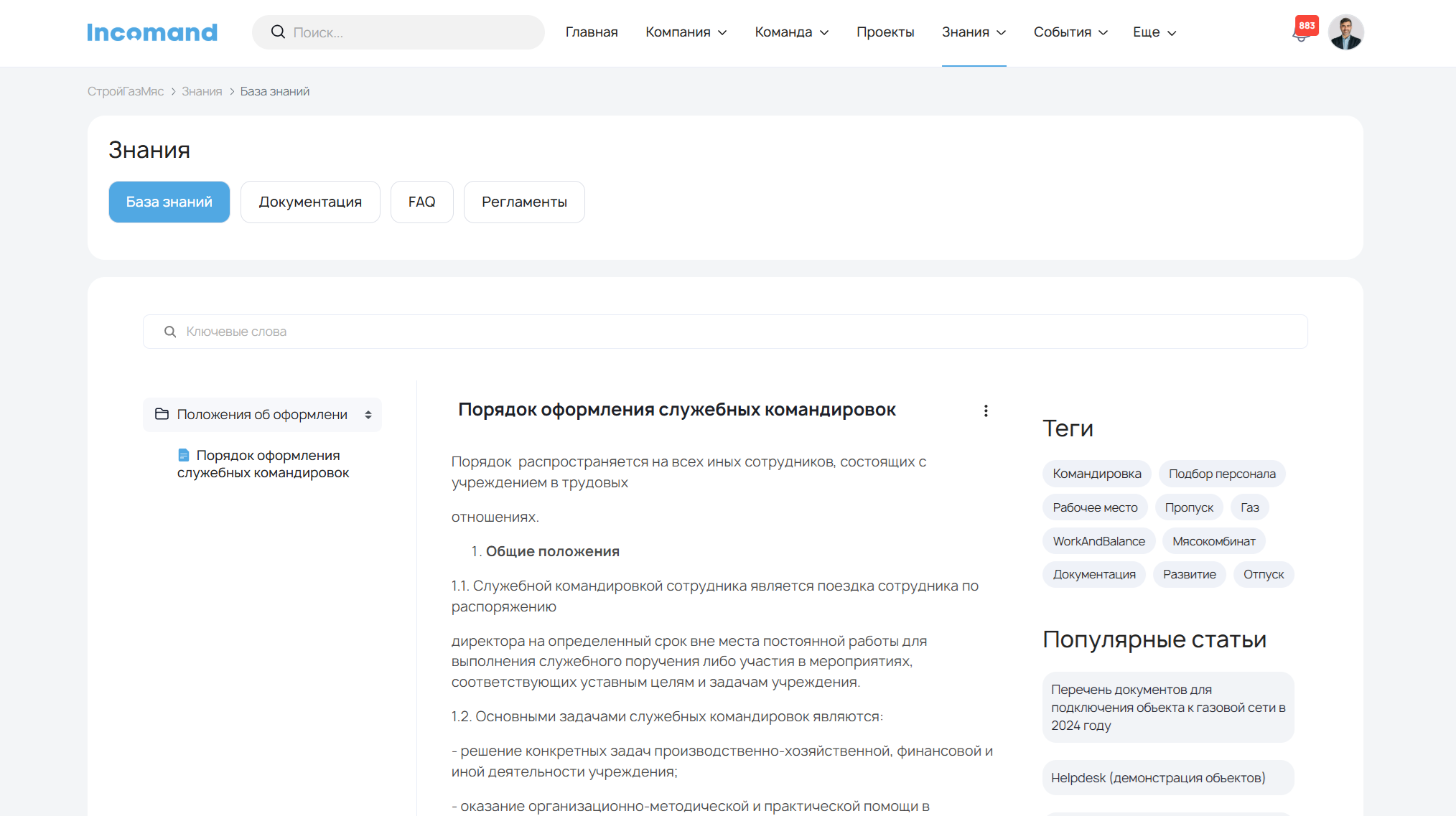Click the Теги heading
The height and width of the screenshot is (816, 1456).
pyautogui.click(x=1068, y=428)
